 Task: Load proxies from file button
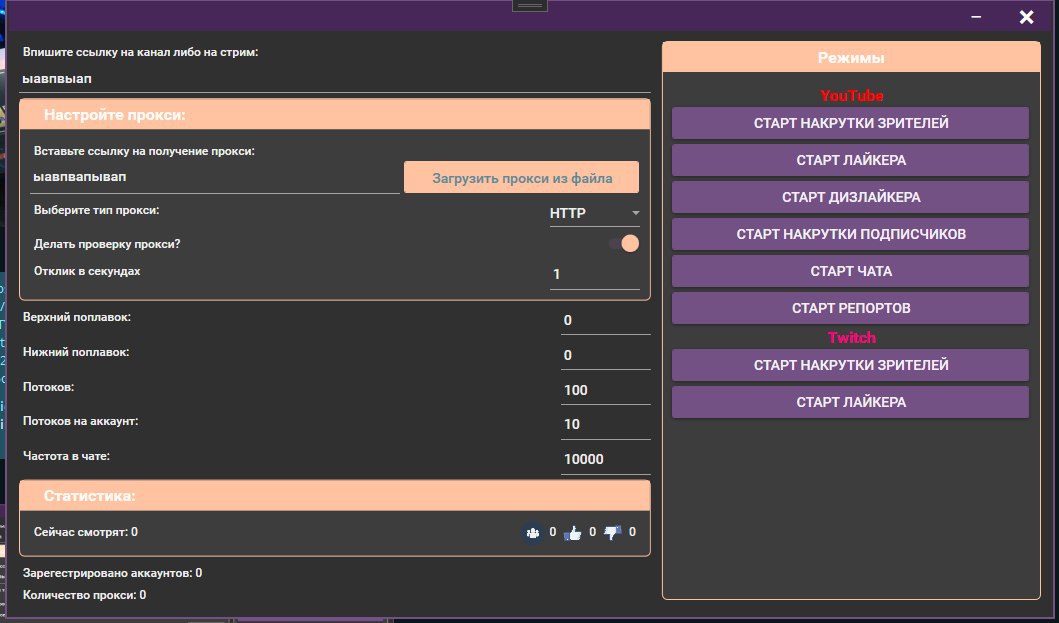click(x=521, y=178)
